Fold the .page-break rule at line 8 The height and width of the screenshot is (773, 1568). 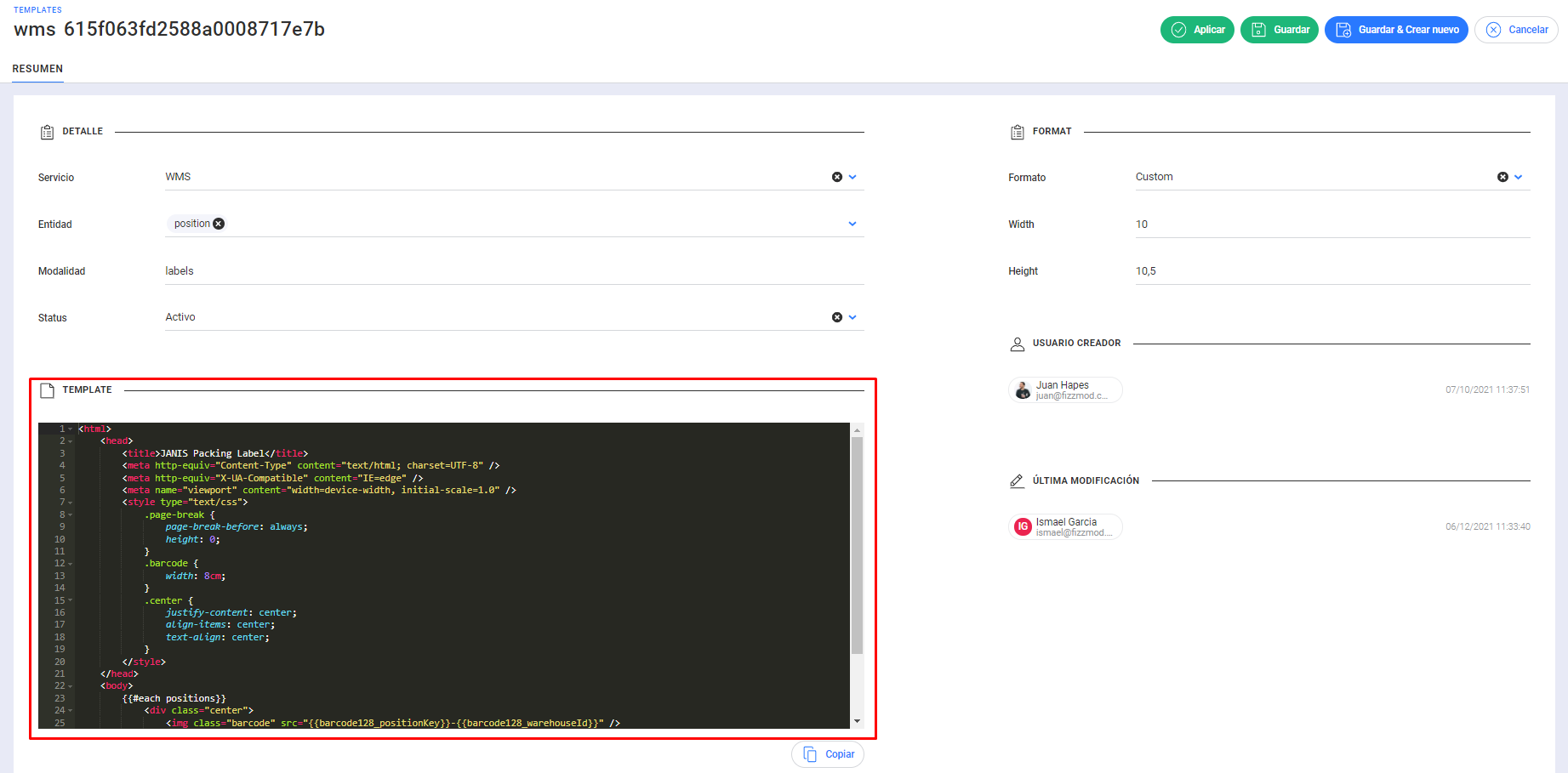point(71,515)
